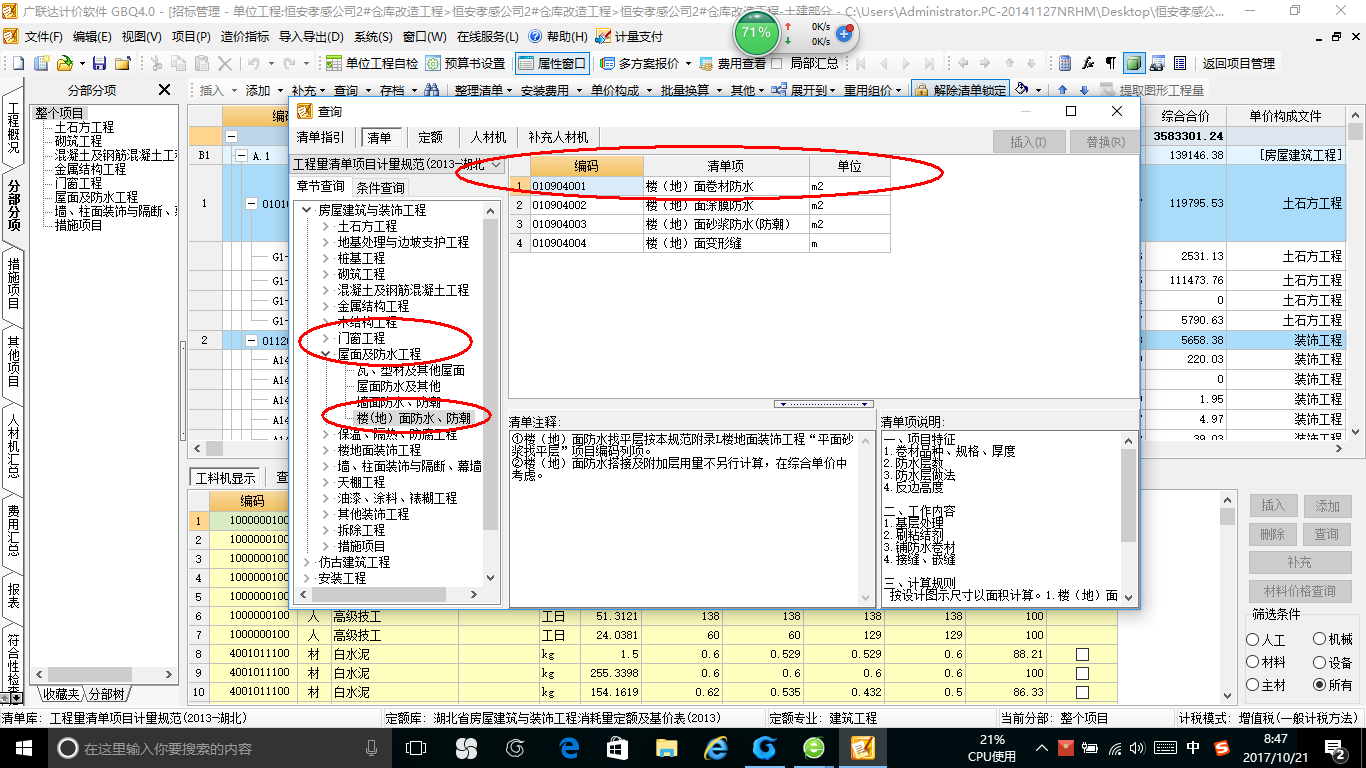Click query tree vertical scrollbar
The height and width of the screenshot is (768, 1366).
click(490, 393)
